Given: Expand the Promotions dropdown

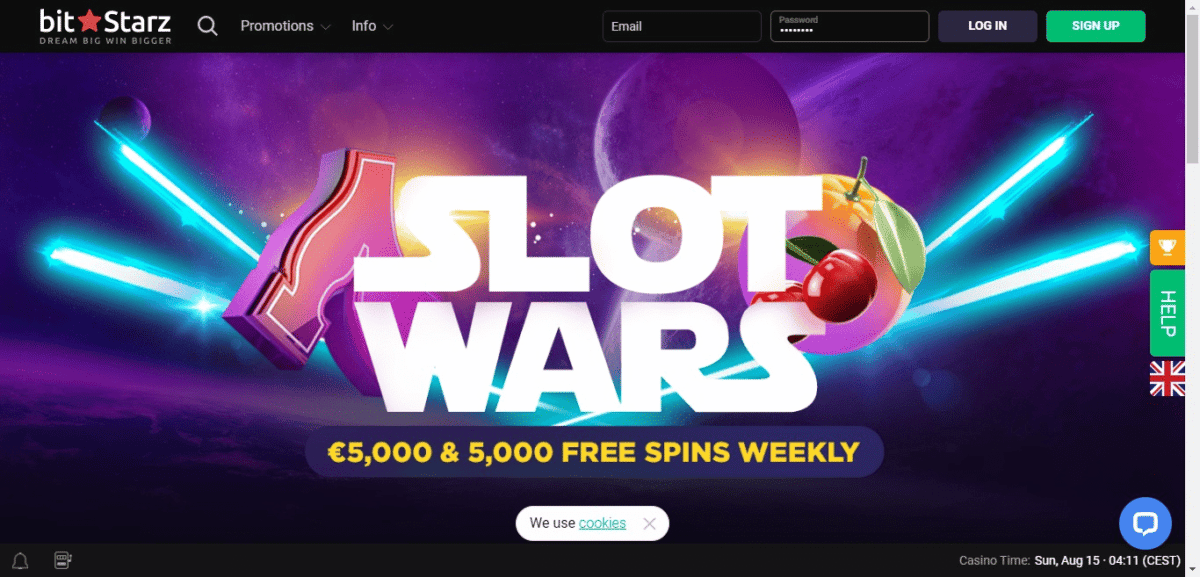Looking at the screenshot, I should pyautogui.click(x=285, y=26).
